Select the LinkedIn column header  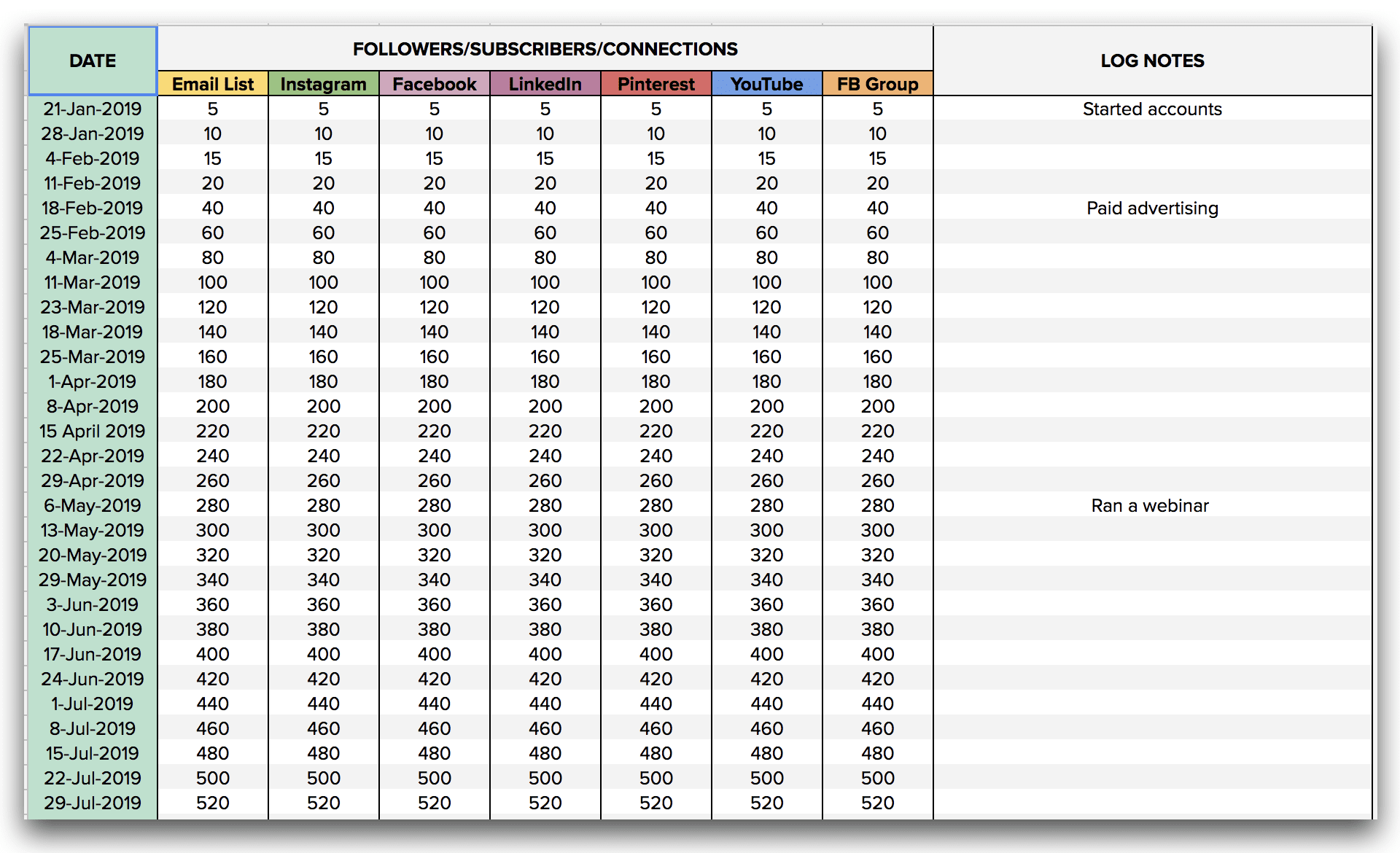[545, 83]
